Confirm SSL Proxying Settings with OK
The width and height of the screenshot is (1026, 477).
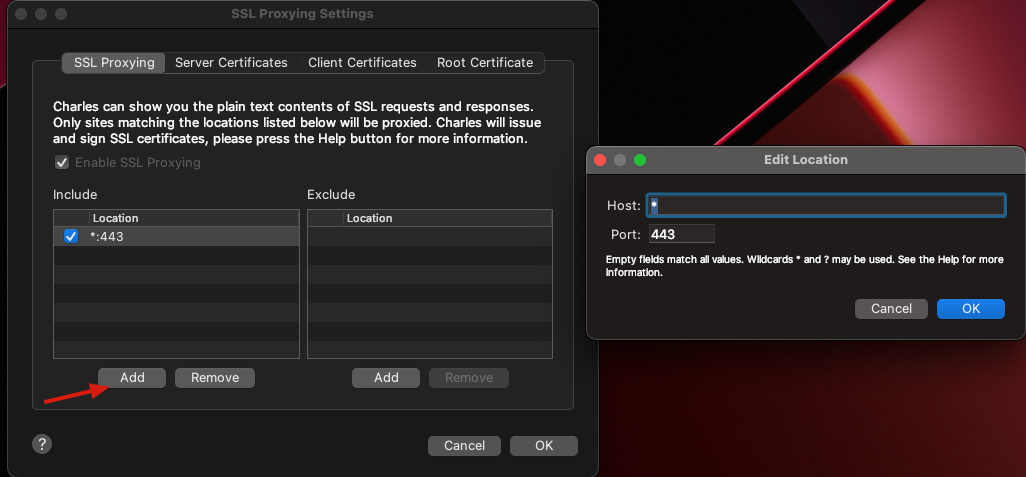point(544,446)
